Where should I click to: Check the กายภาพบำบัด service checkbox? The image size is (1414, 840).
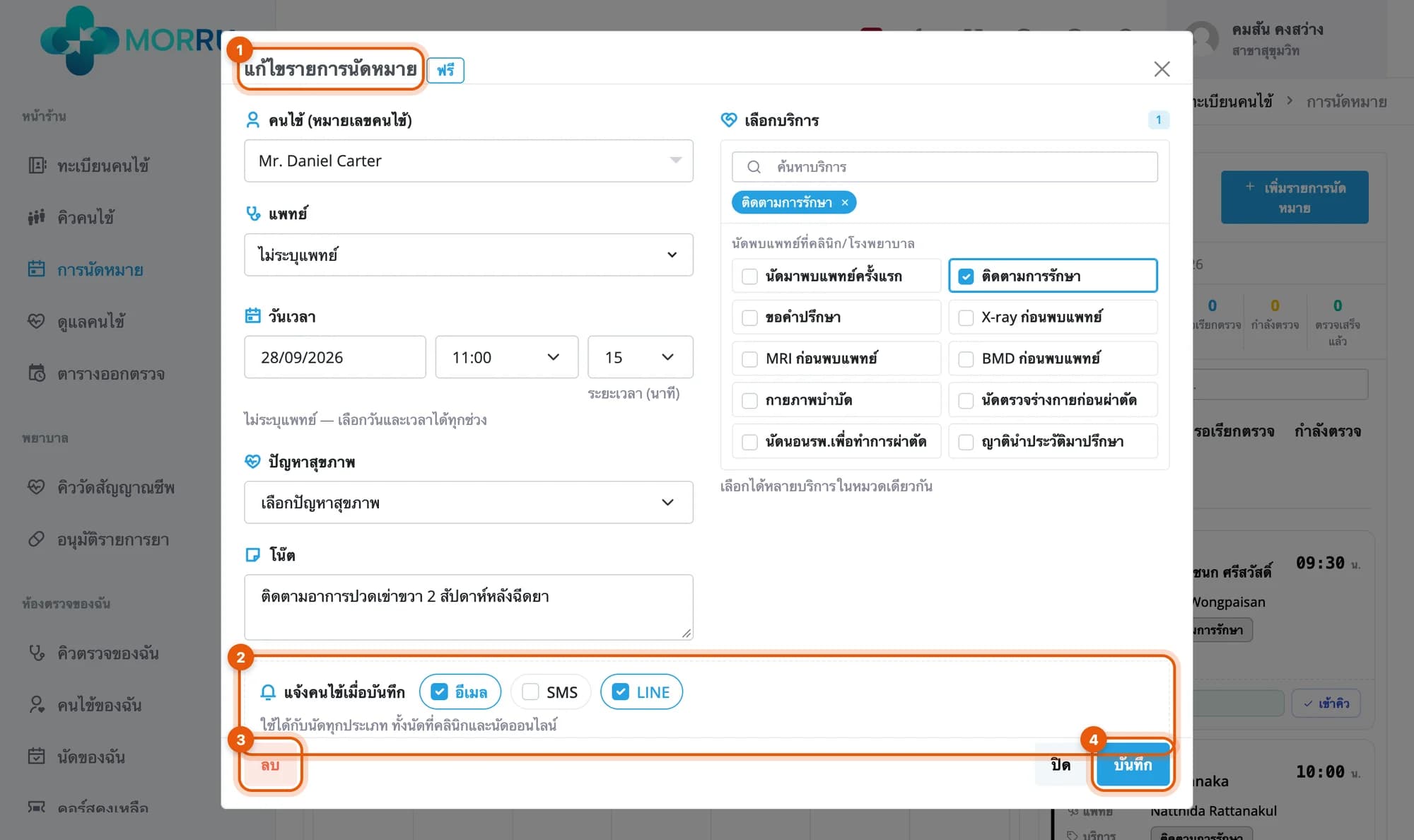click(749, 401)
